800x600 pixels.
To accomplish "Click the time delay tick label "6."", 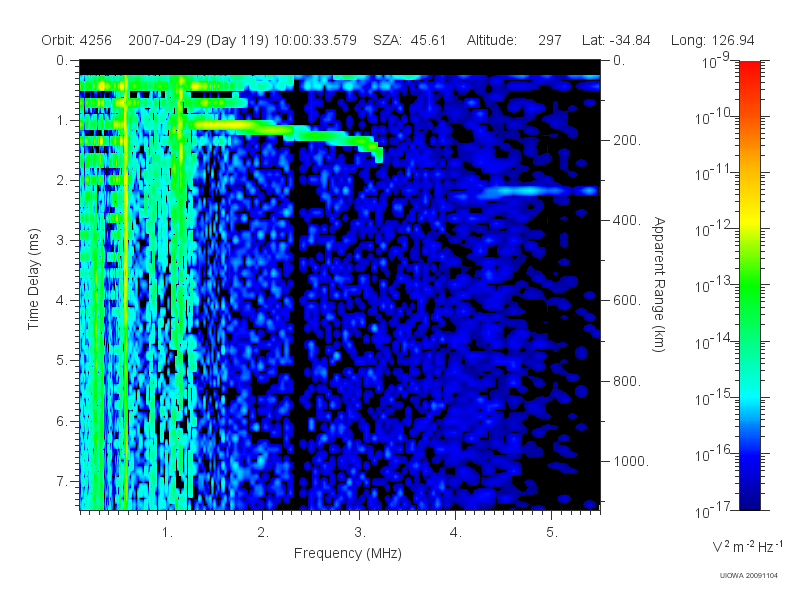I will coord(62,421).
